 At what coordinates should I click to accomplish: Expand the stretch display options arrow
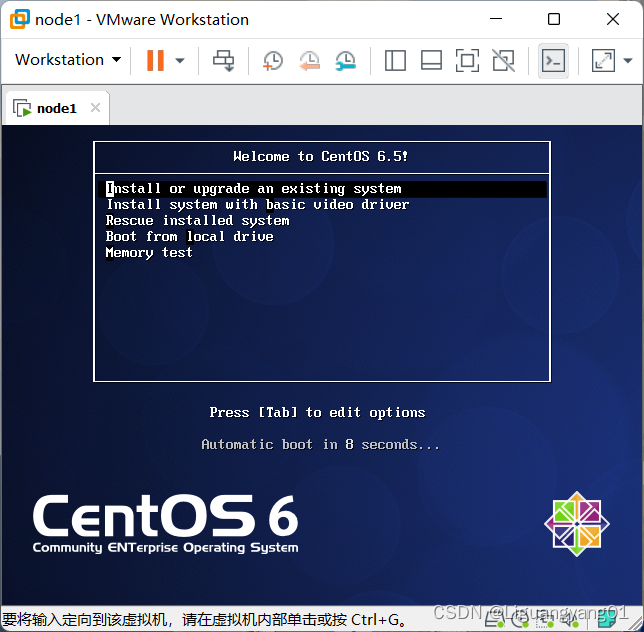click(x=628, y=61)
